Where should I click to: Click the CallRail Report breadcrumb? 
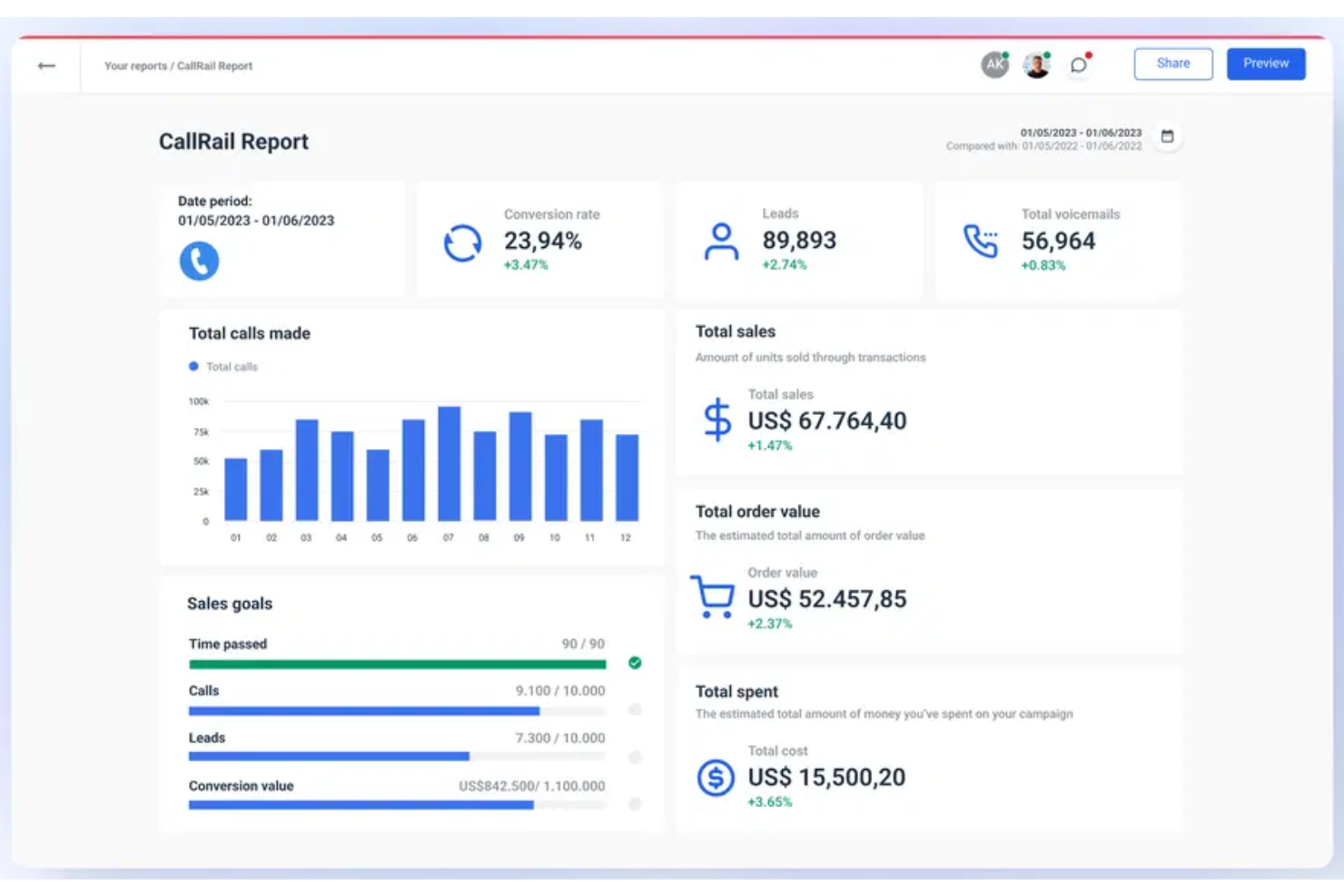click(214, 66)
